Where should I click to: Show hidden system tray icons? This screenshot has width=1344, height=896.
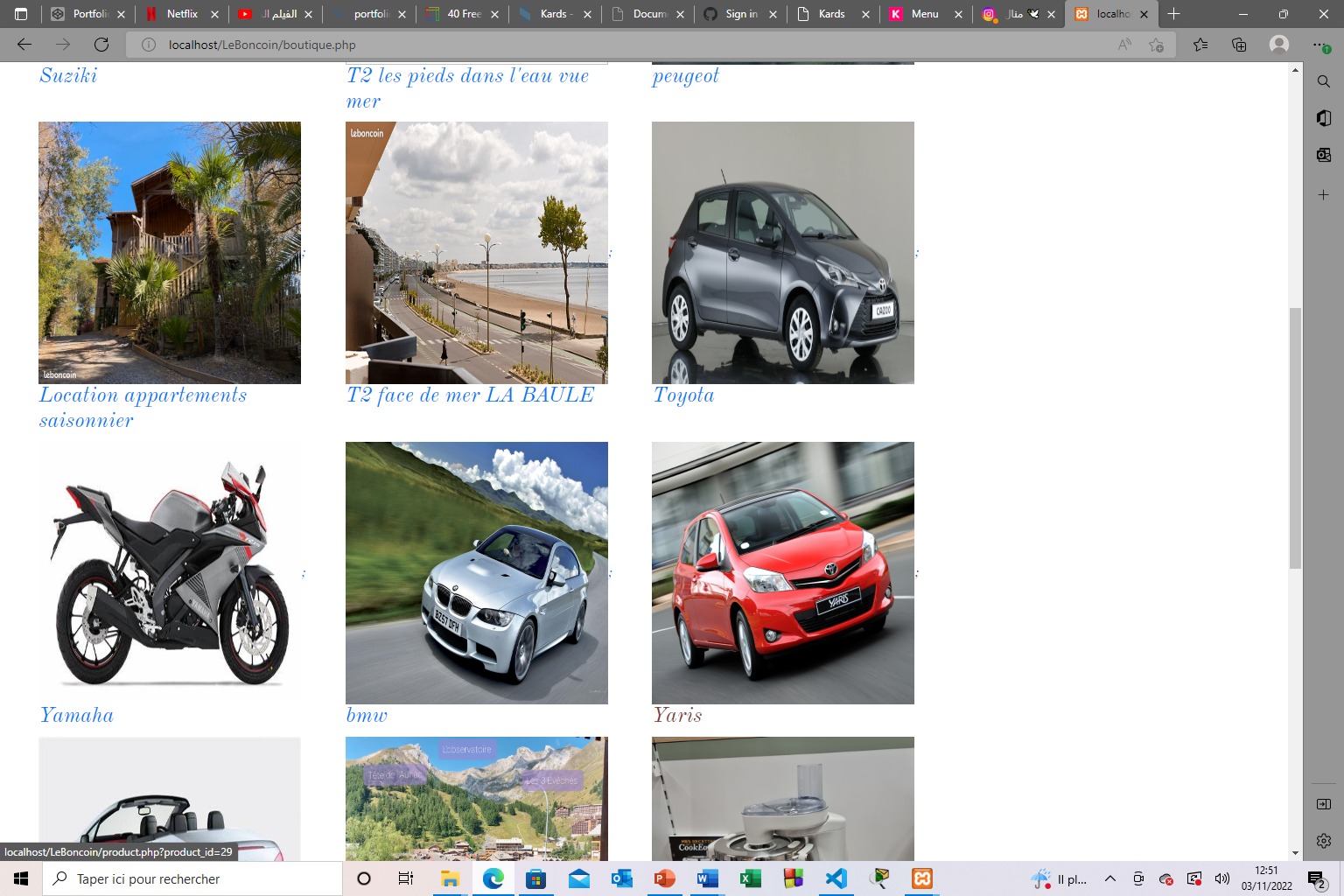coord(1109,878)
